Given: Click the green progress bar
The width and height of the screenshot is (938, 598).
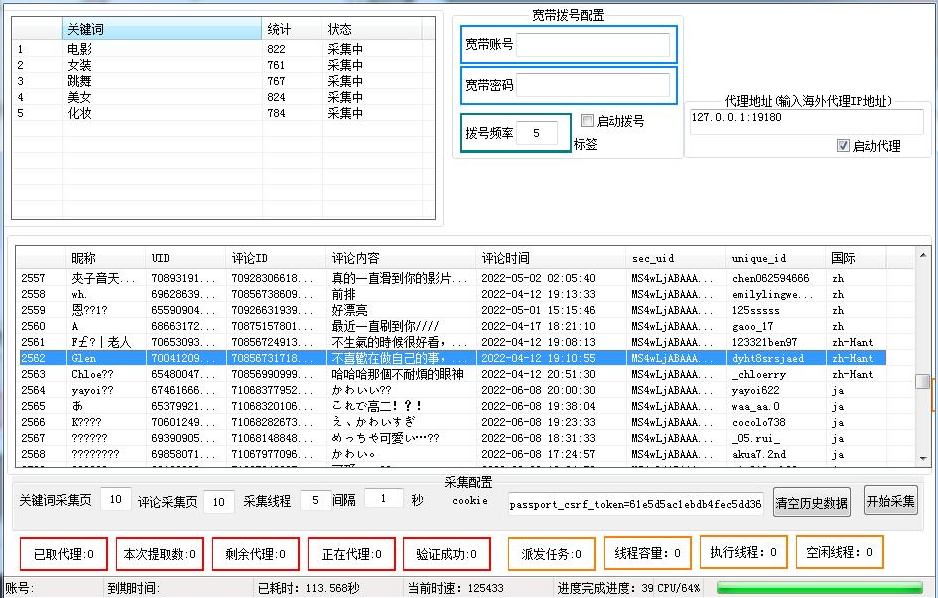Looking at the screenshot, I should click(x=818, y=588).
